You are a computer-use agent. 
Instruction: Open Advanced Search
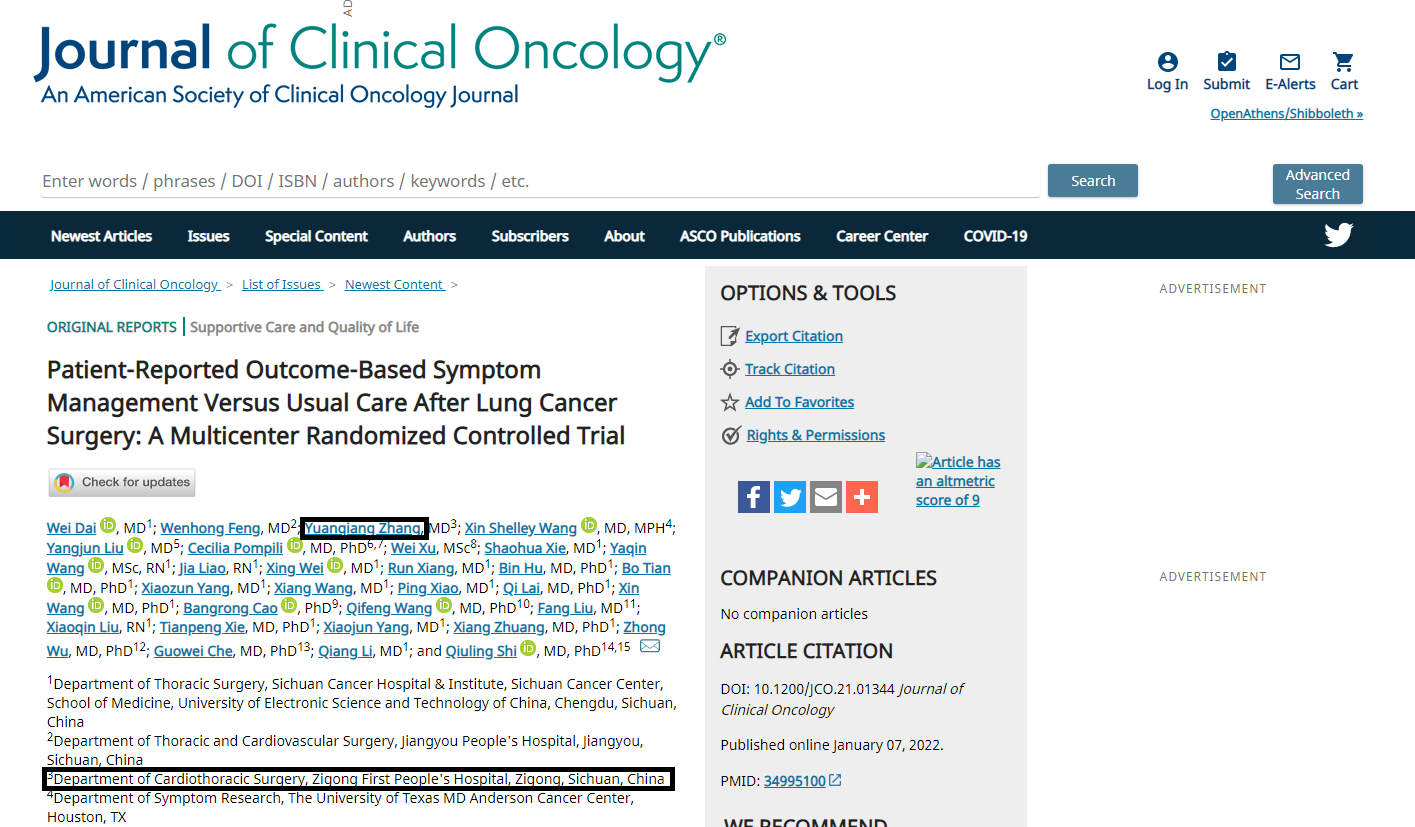click(1317, 184)
